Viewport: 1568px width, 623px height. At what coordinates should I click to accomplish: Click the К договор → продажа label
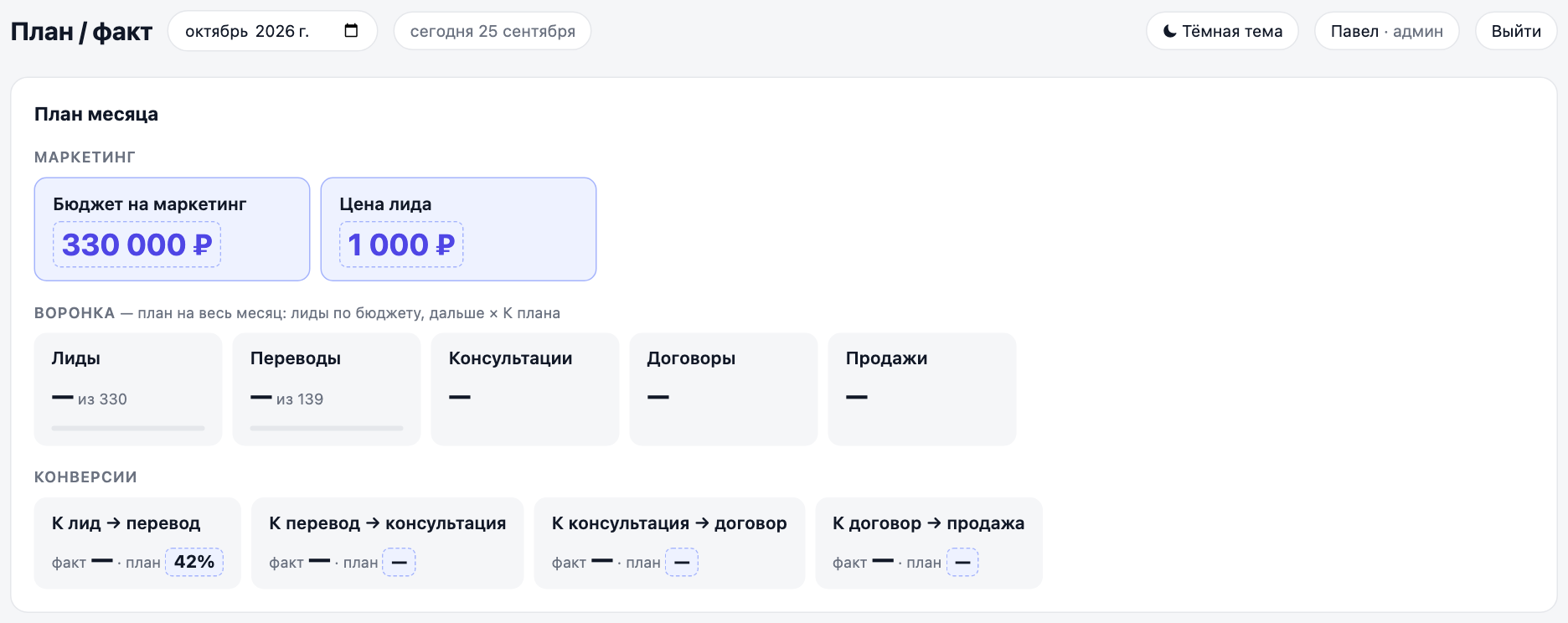[x=928, y=523]
